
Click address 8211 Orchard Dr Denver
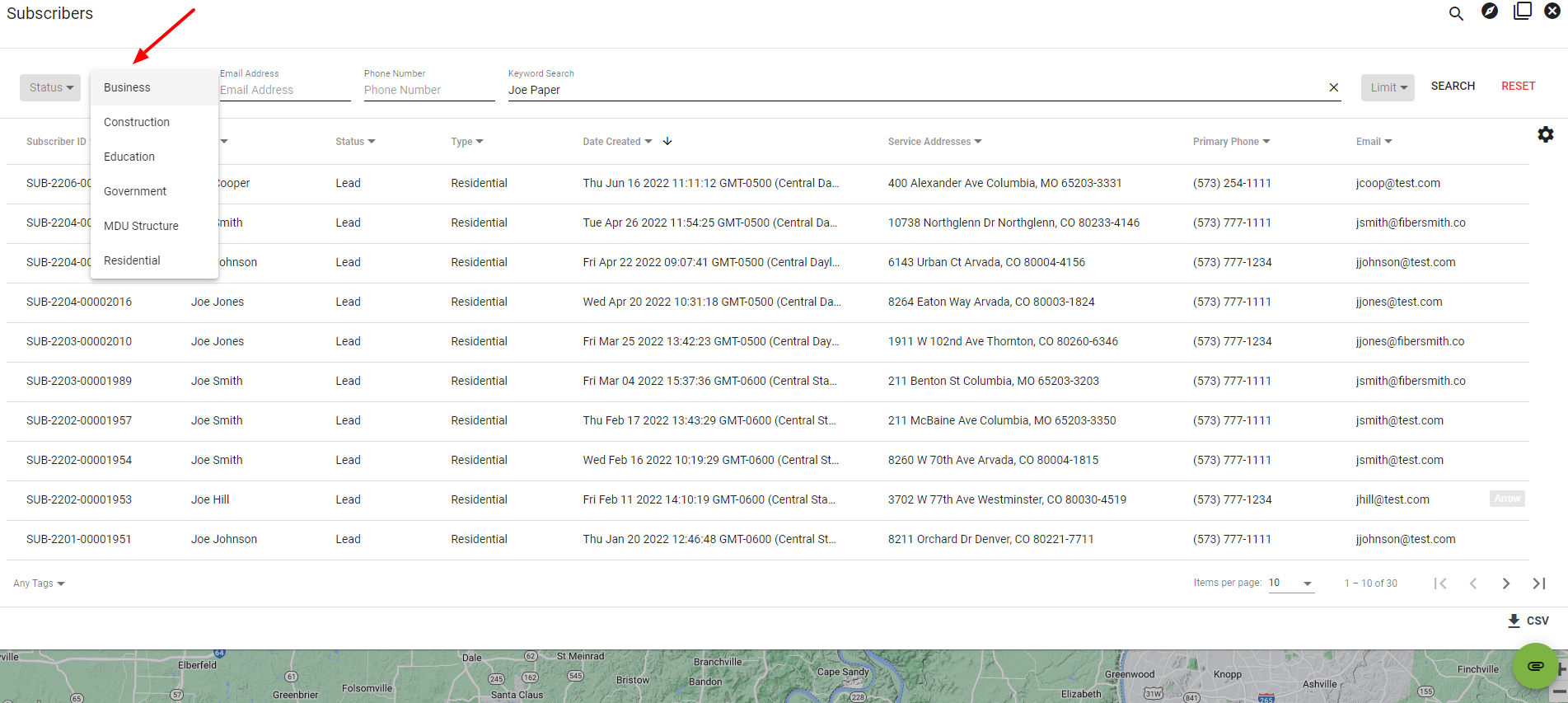coord(990,539)
